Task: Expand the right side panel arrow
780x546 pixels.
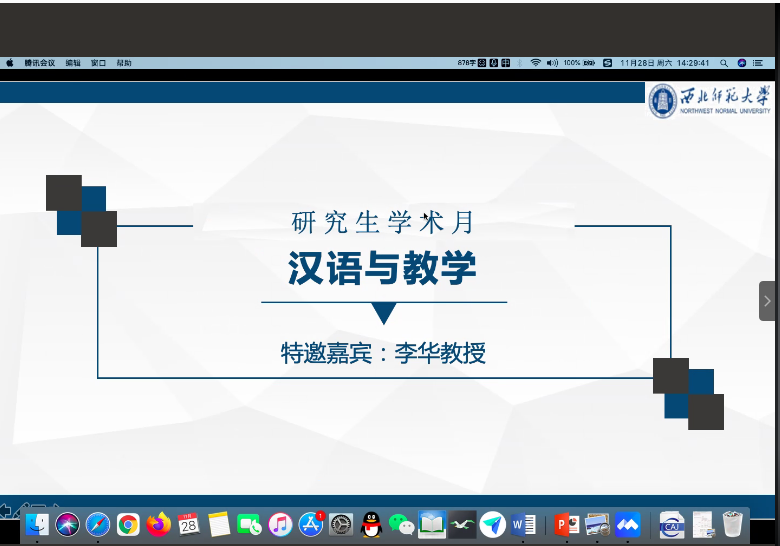Action: pos(767,301)
